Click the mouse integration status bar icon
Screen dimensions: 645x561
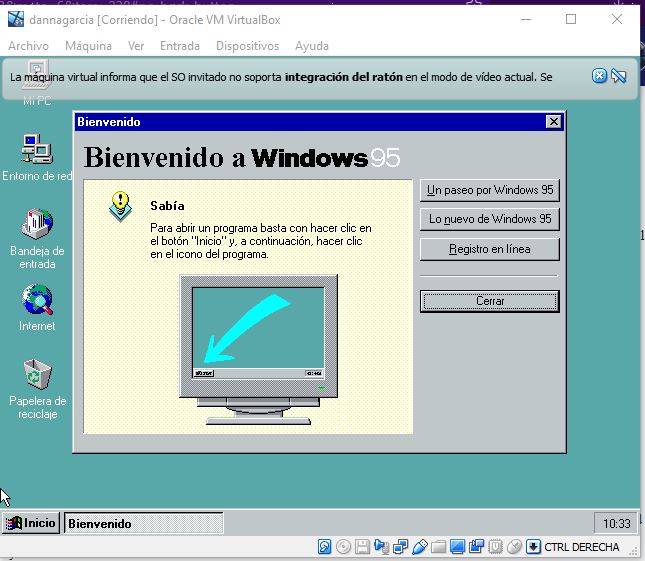coord(514,547)
